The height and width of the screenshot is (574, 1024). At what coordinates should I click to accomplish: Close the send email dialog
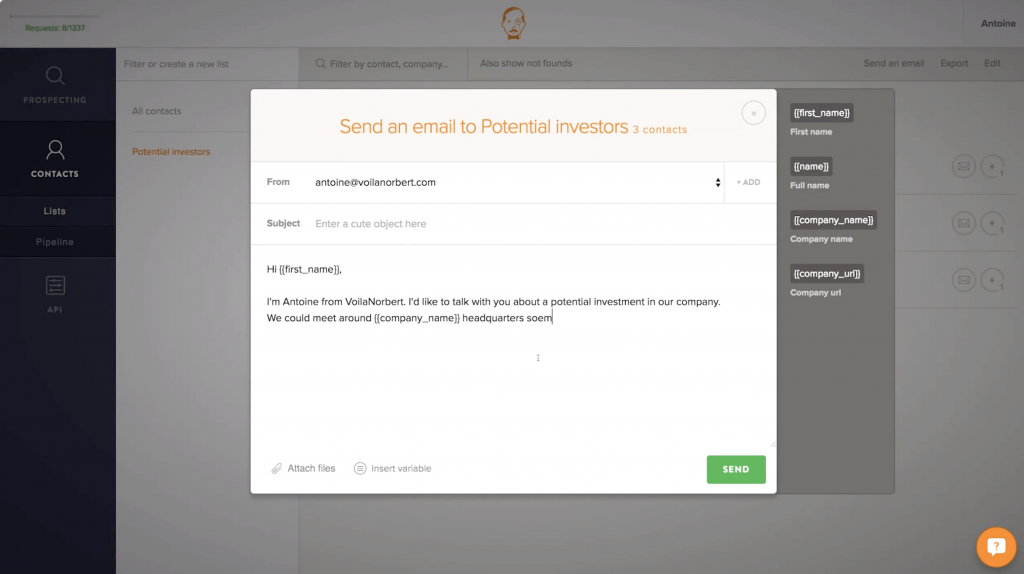[x=753, y=113]
